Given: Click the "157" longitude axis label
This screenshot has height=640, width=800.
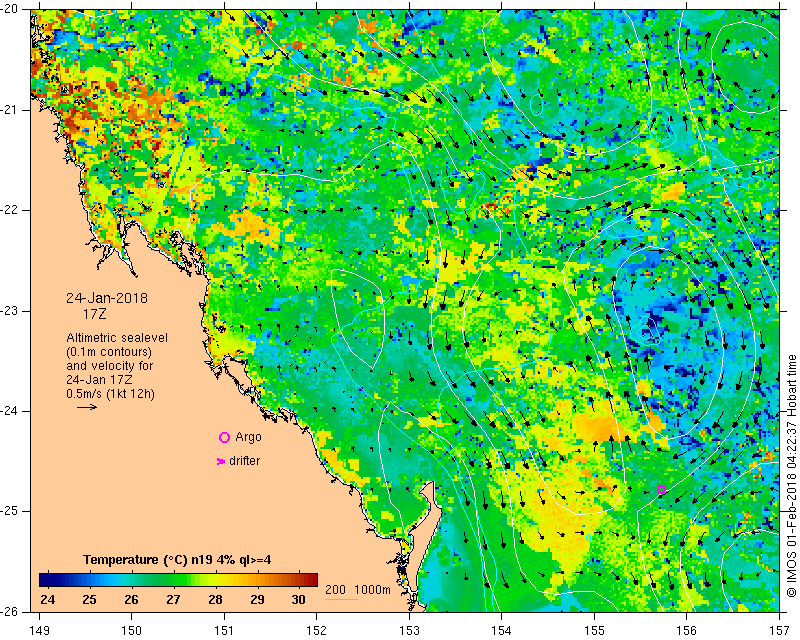Looking at the screenshot, I should point(780,631).
